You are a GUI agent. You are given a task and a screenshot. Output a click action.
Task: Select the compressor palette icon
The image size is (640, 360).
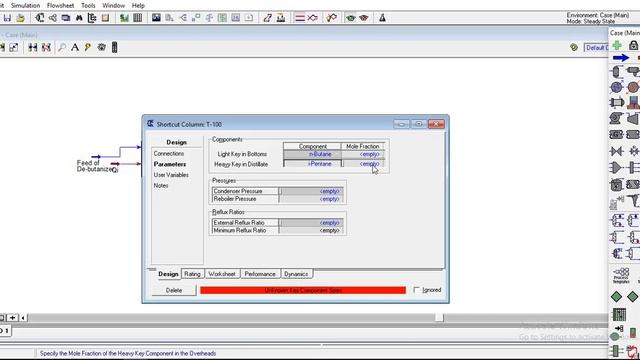coord(633,118)
